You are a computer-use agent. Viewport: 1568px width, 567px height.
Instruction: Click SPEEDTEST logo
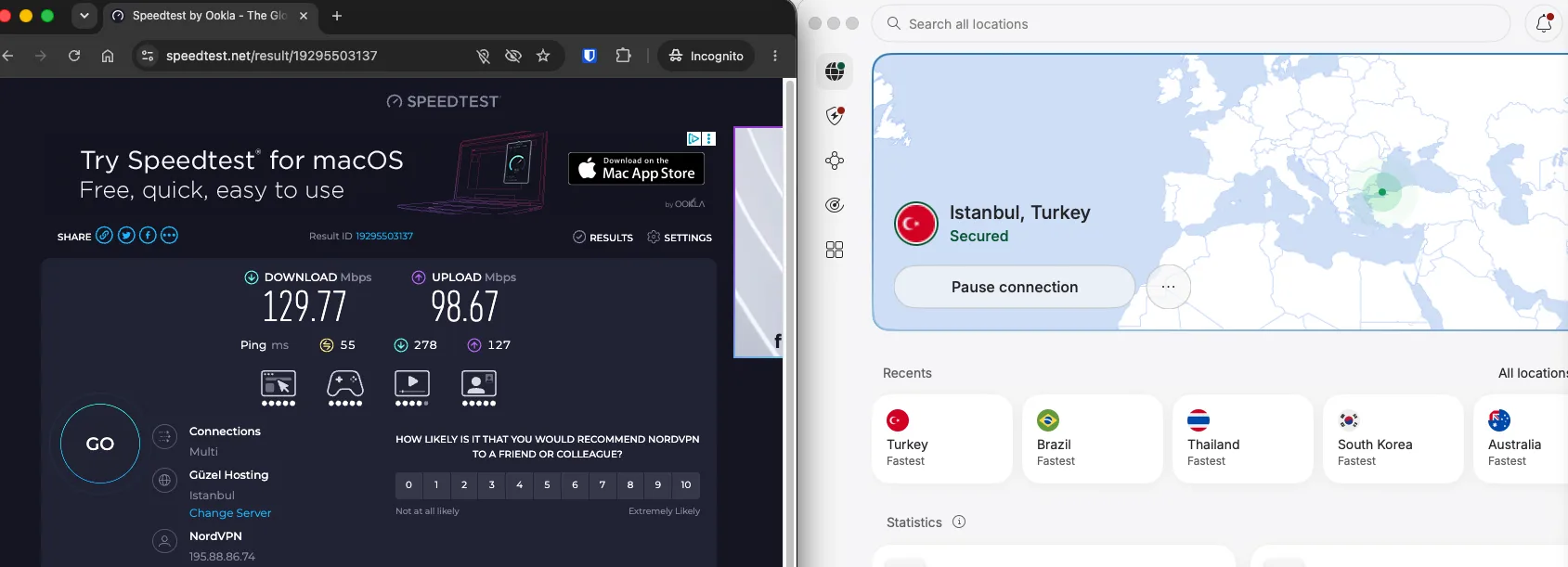pyautogui.click(x=443, y=101)
